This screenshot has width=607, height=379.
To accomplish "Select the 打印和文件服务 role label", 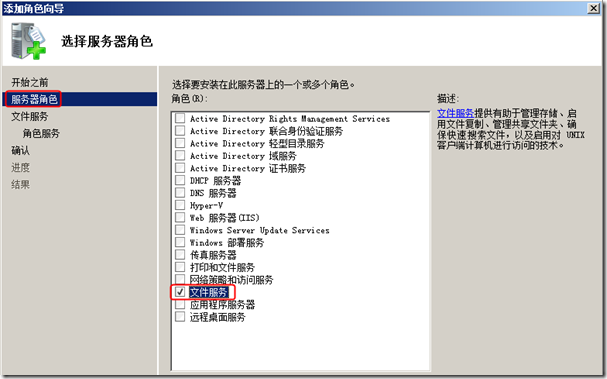I will pos(222,267).
